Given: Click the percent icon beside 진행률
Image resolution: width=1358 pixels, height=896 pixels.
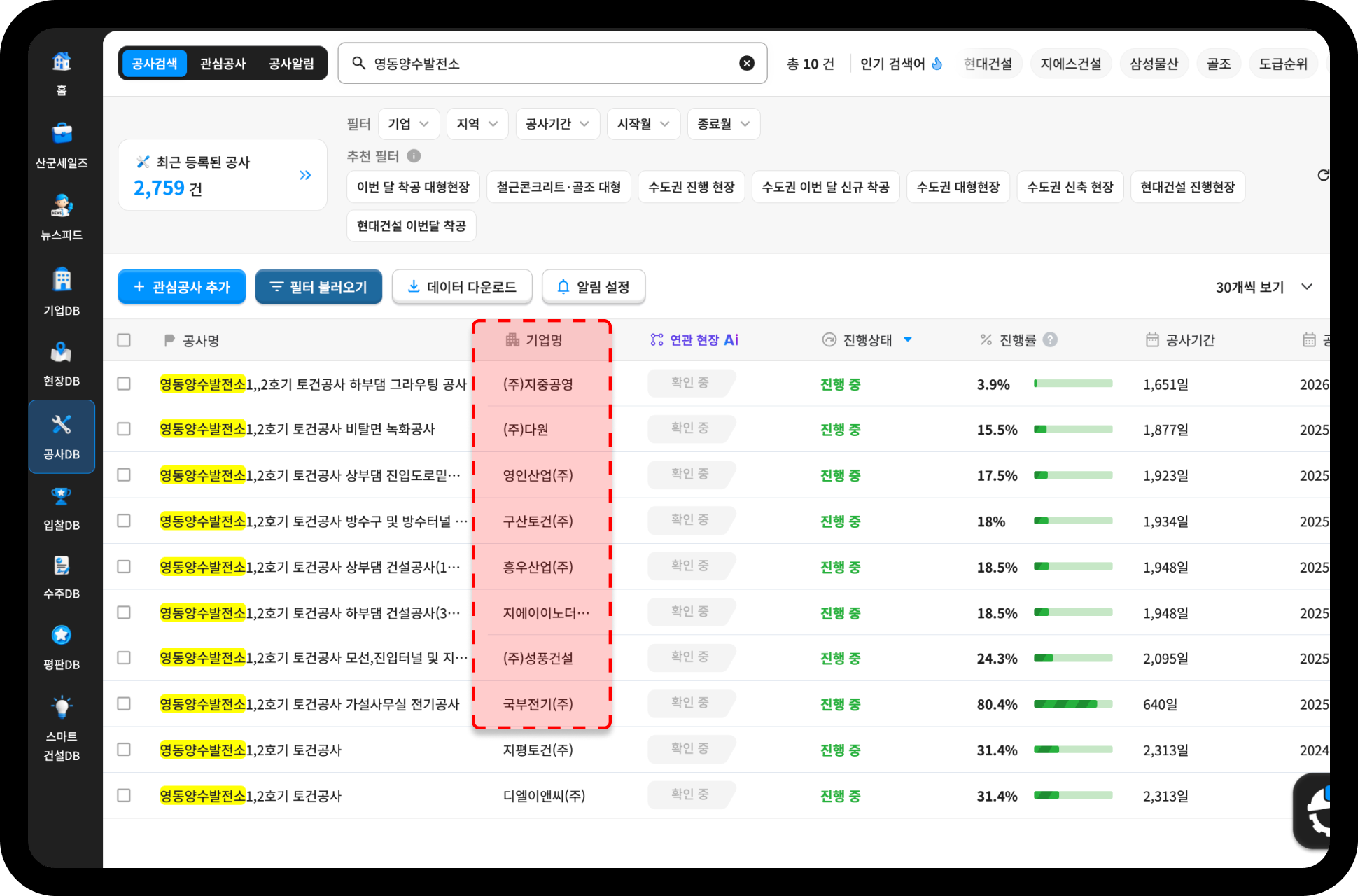Looking at the screenshot, I should [x=986, y=339].
